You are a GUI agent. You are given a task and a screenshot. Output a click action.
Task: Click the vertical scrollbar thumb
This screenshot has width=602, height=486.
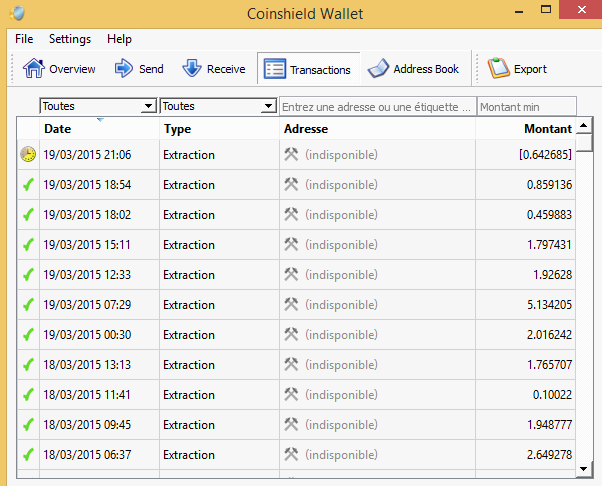(x=584, y=142)
